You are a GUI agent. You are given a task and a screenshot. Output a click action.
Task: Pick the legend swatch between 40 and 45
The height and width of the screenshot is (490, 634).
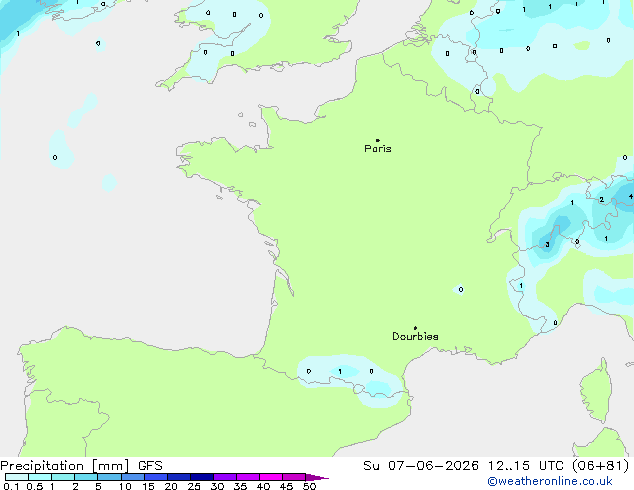271,477
